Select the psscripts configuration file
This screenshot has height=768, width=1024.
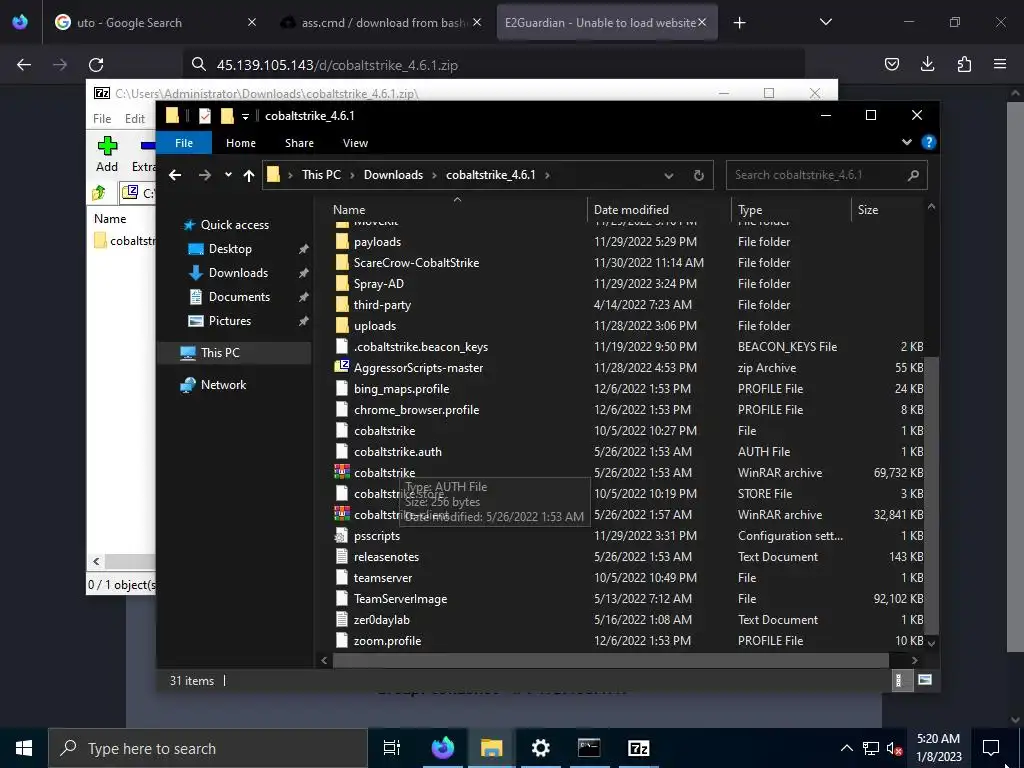(627, 536)
